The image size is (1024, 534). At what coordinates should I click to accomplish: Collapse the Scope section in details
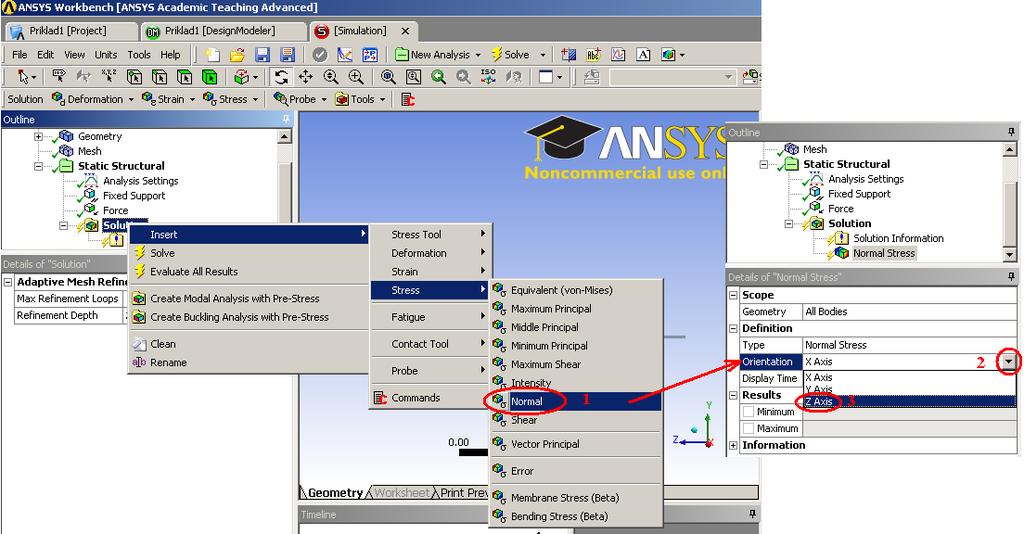click(733, 295)
